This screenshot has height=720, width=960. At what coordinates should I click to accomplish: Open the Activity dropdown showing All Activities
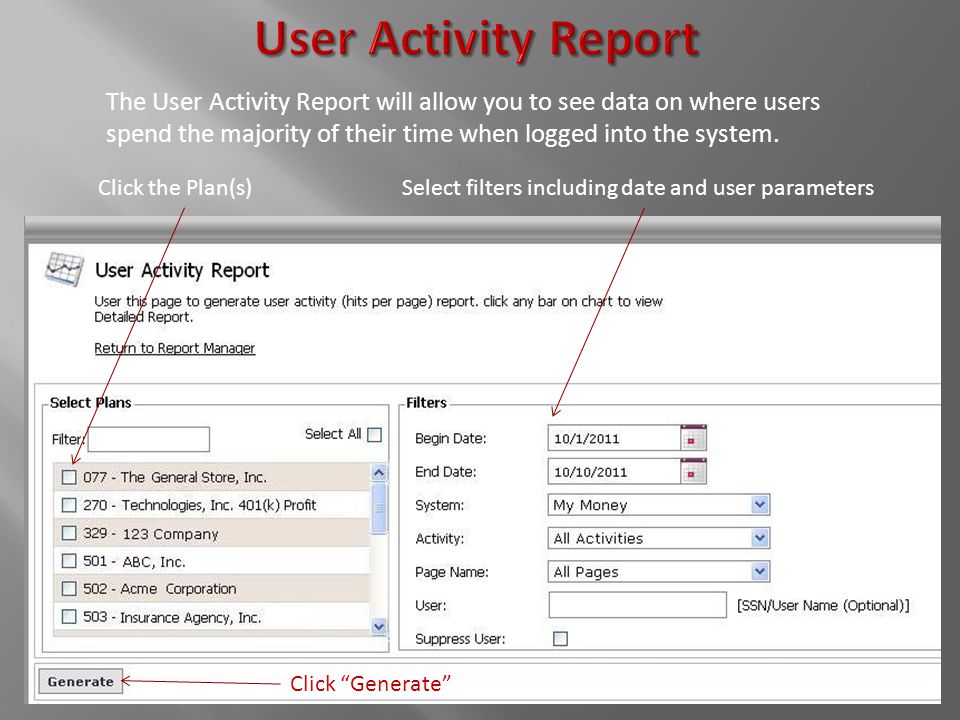coord(658,538)
